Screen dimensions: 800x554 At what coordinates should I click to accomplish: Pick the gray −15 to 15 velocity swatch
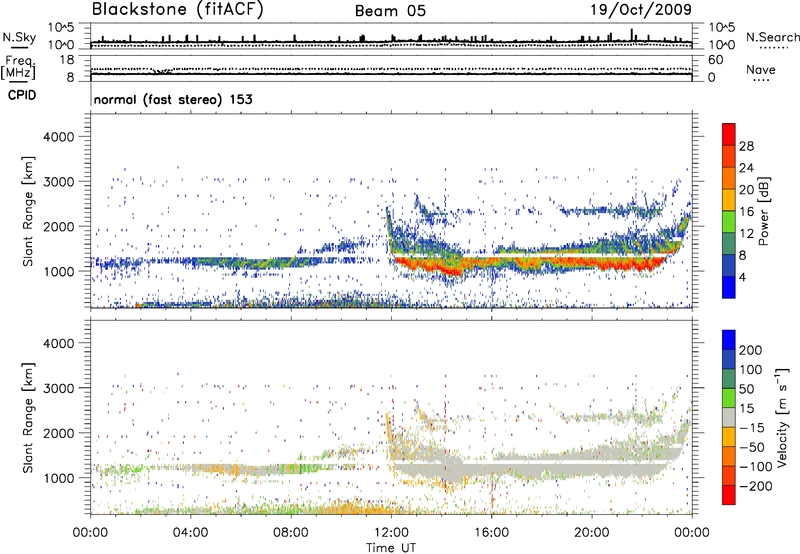pos(729,417)
